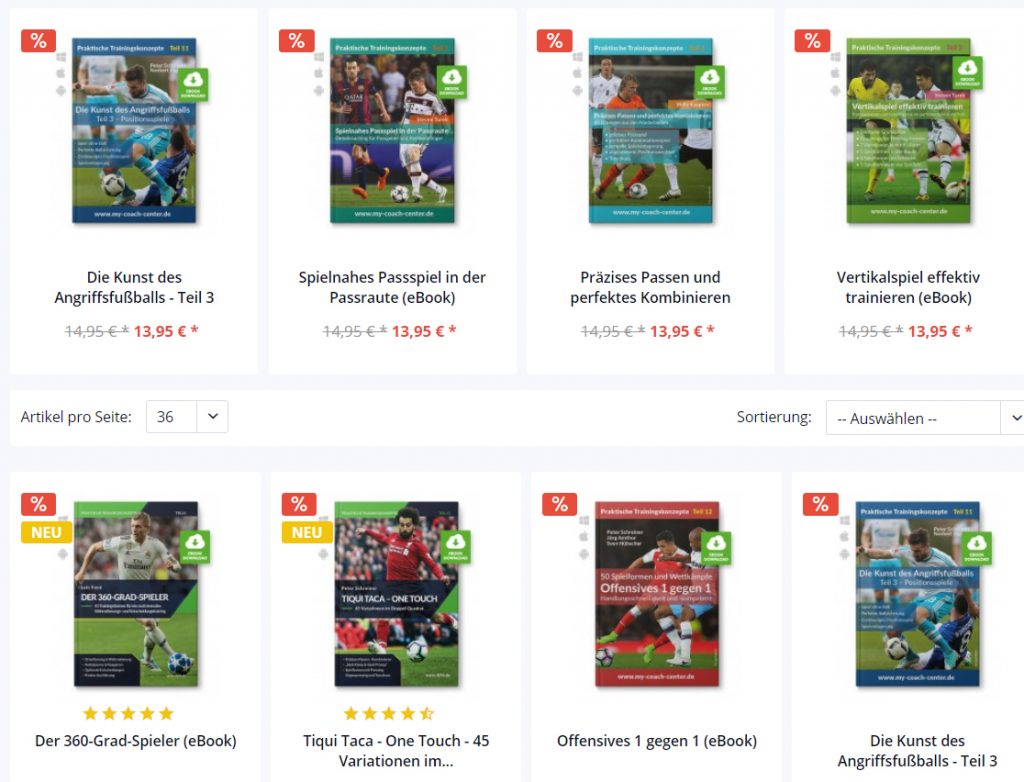
Task: Click the star rating under Tiqui Taca
Action: [389, 713]
